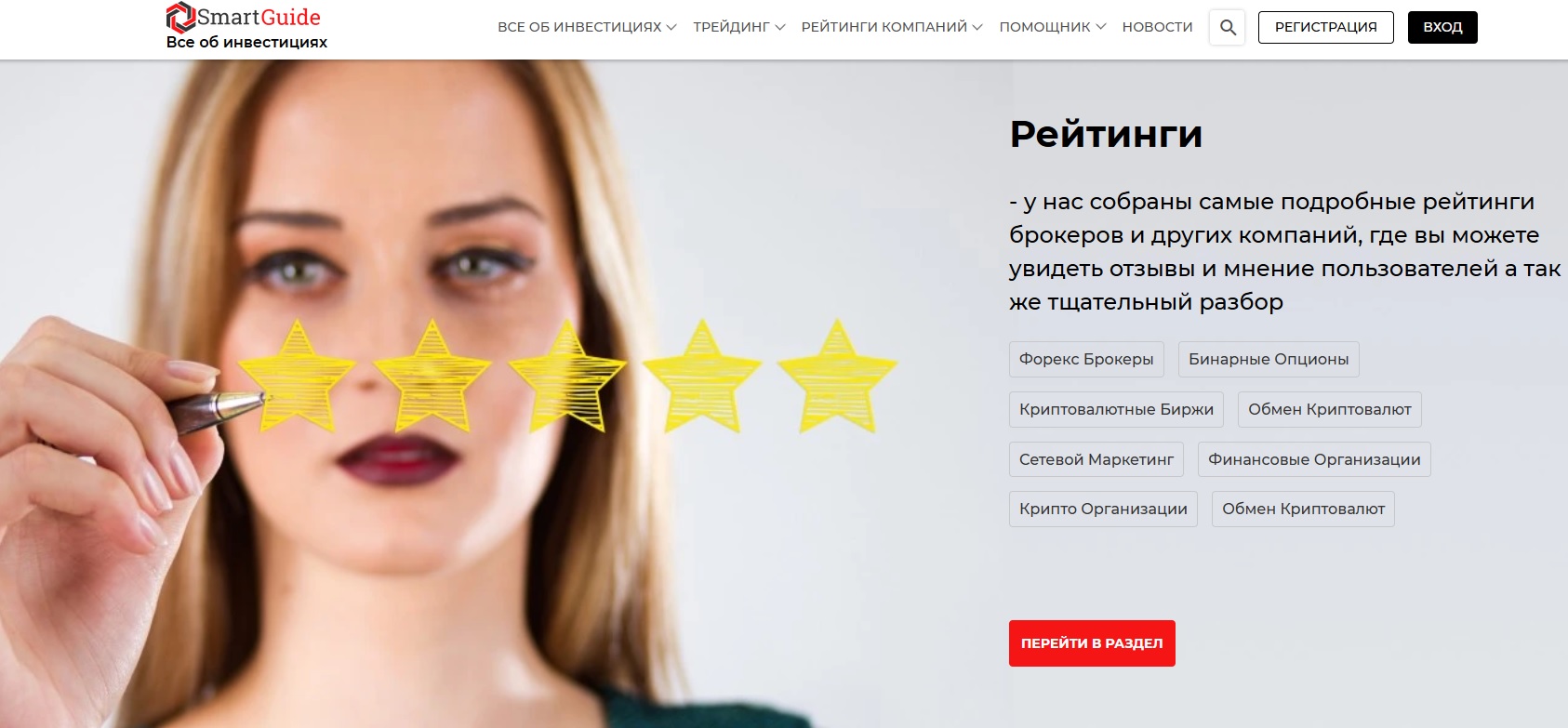Open the Помощник menu chevron
This screenshot has width=1568, height=728.
tap(1101, 27)
